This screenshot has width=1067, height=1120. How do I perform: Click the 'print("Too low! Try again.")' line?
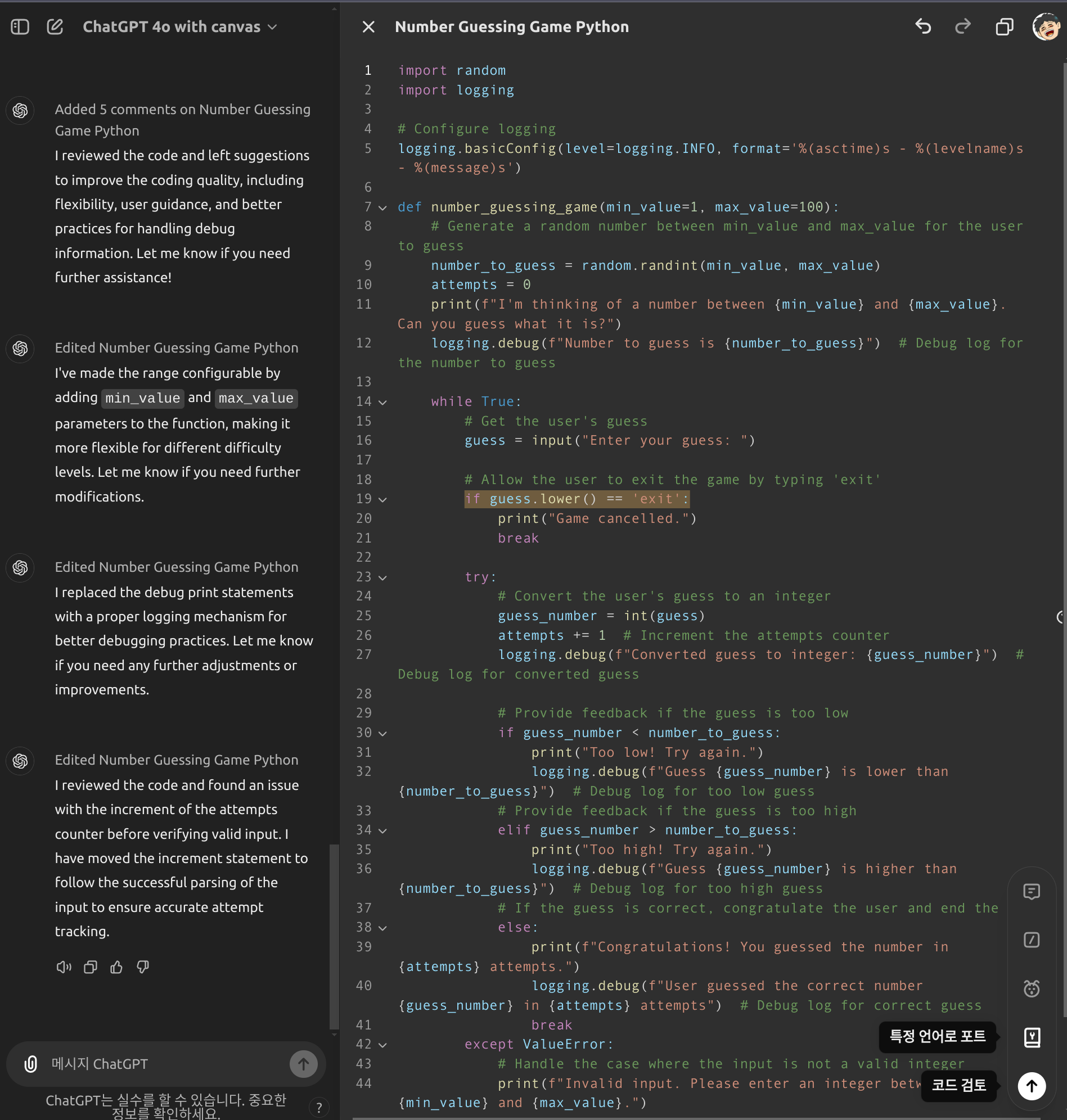(647, 752)
